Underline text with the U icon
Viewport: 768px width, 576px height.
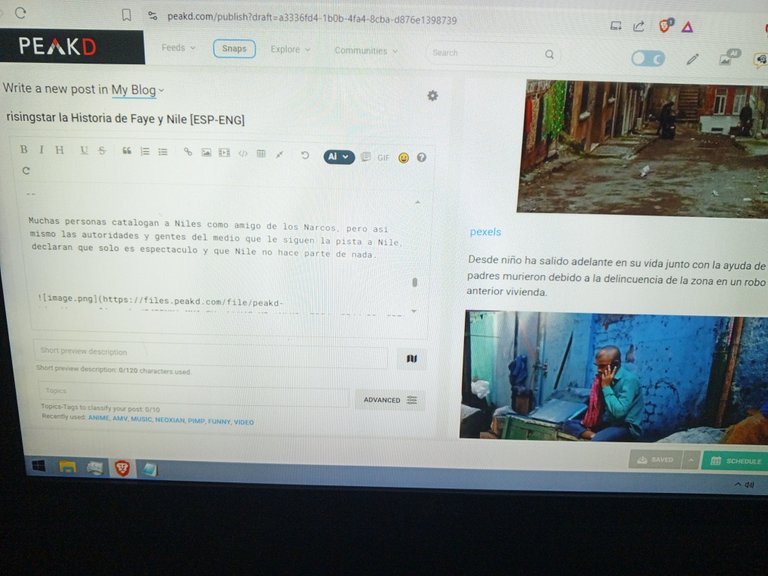pos(84,150)
